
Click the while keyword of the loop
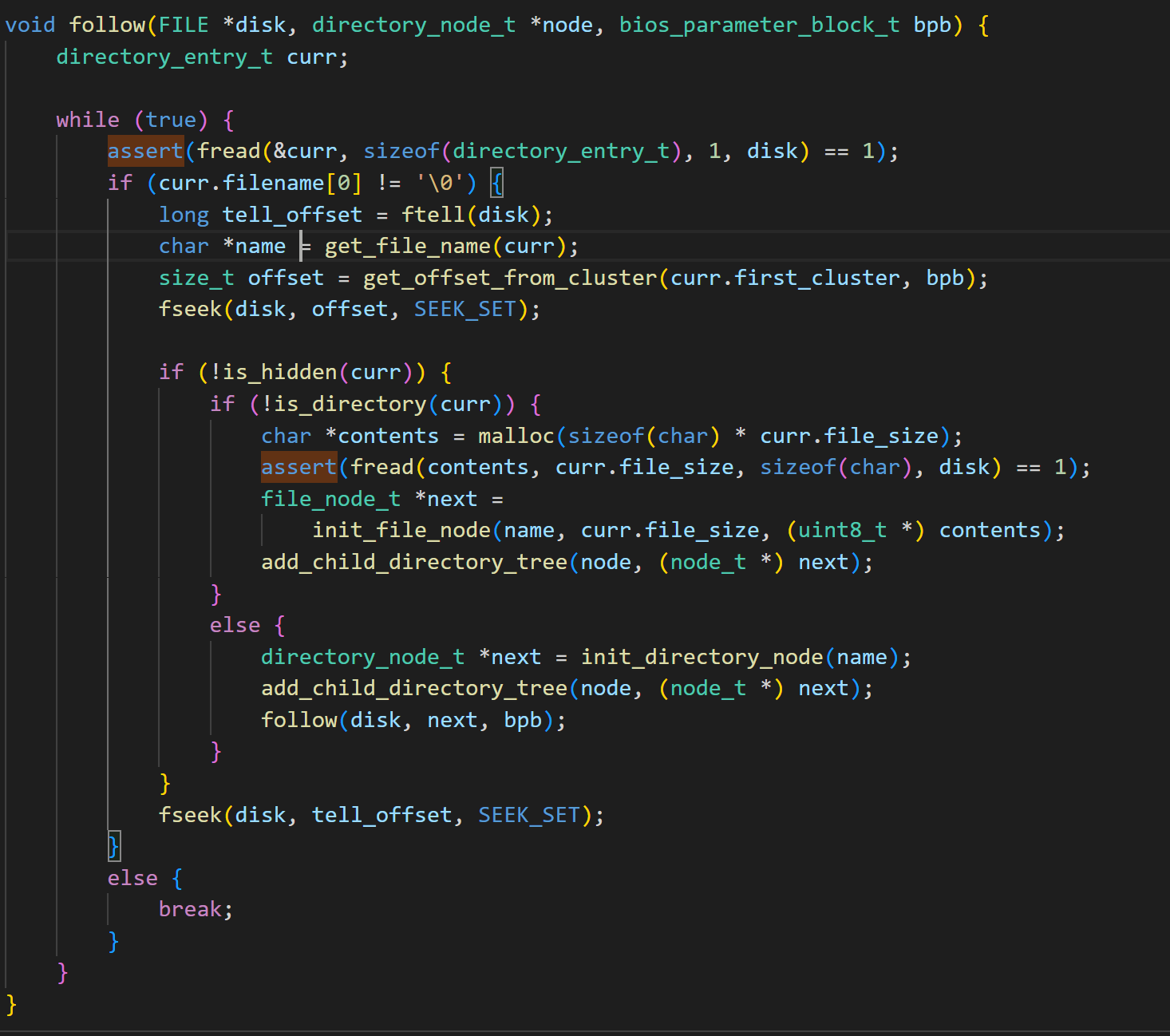pyautogui.click(x=87, y=121)
